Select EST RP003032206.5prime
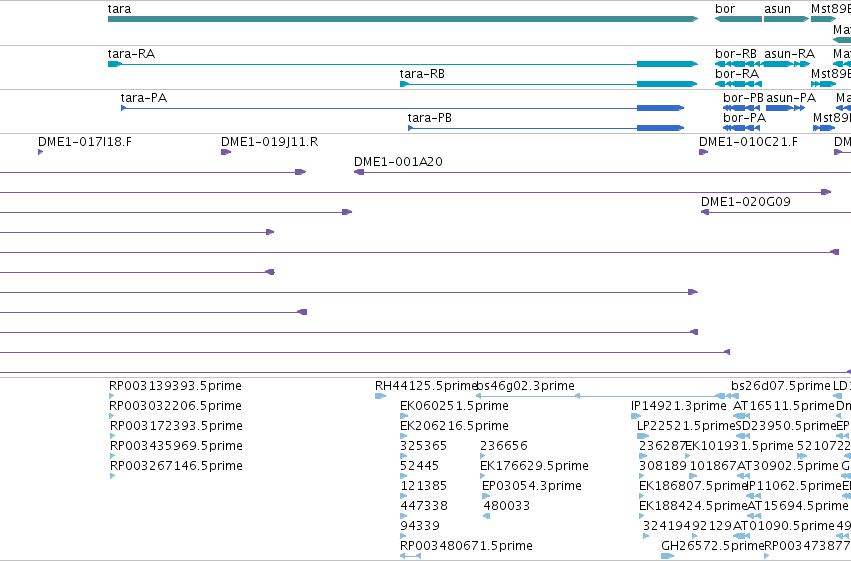The width and height of the screenshot is (851, 561). point(112,416)
